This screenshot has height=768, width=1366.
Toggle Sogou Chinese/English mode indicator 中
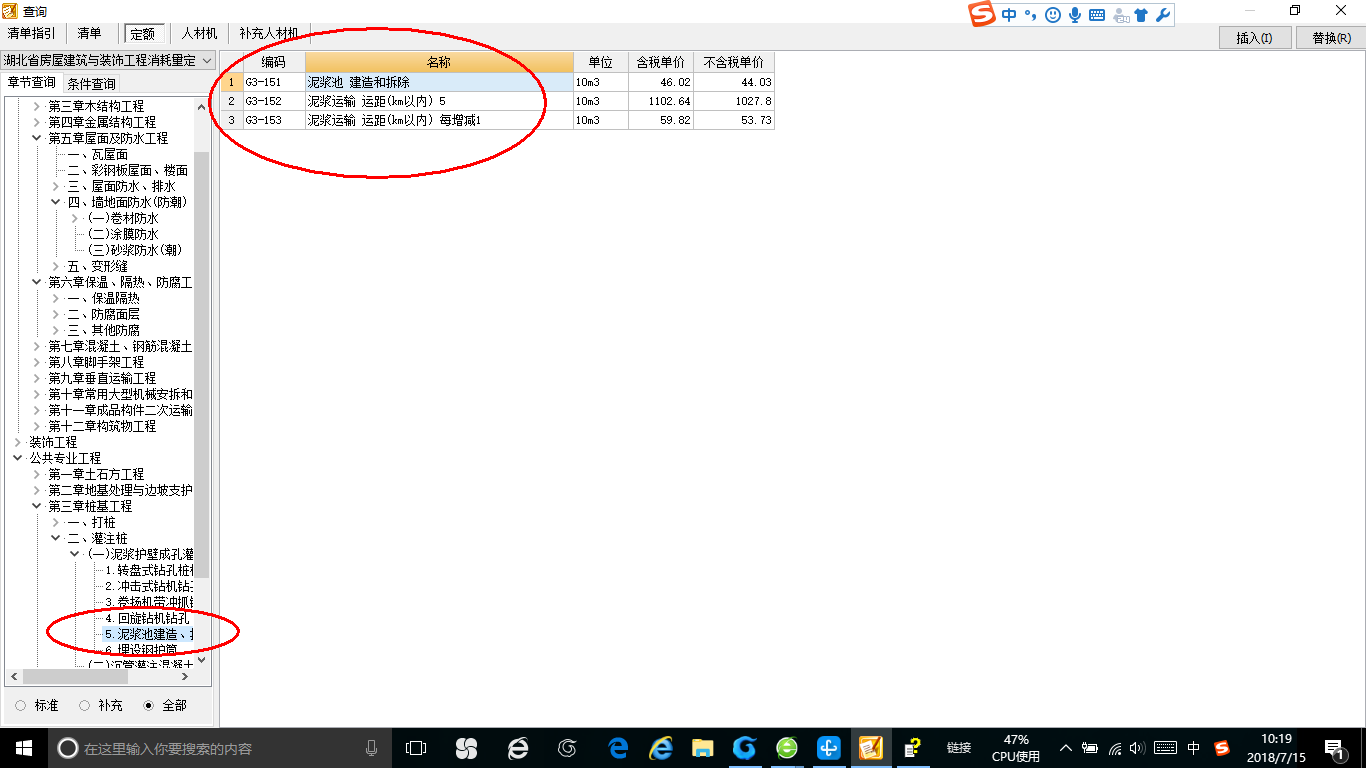pos(1009,15)
